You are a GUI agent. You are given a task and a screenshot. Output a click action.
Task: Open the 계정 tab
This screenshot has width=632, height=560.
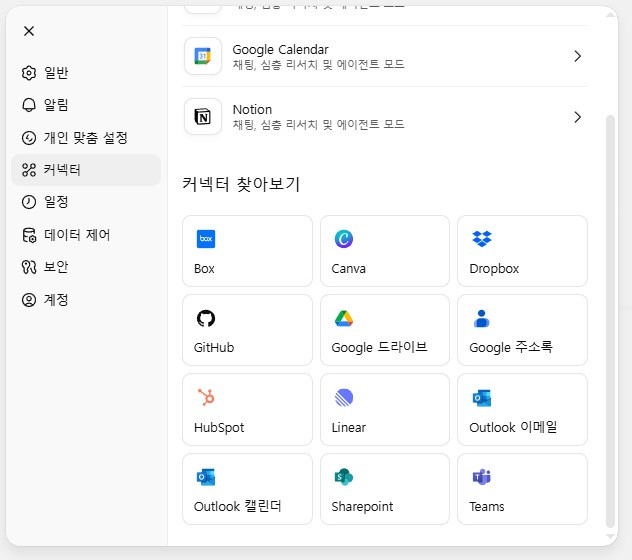85,300
